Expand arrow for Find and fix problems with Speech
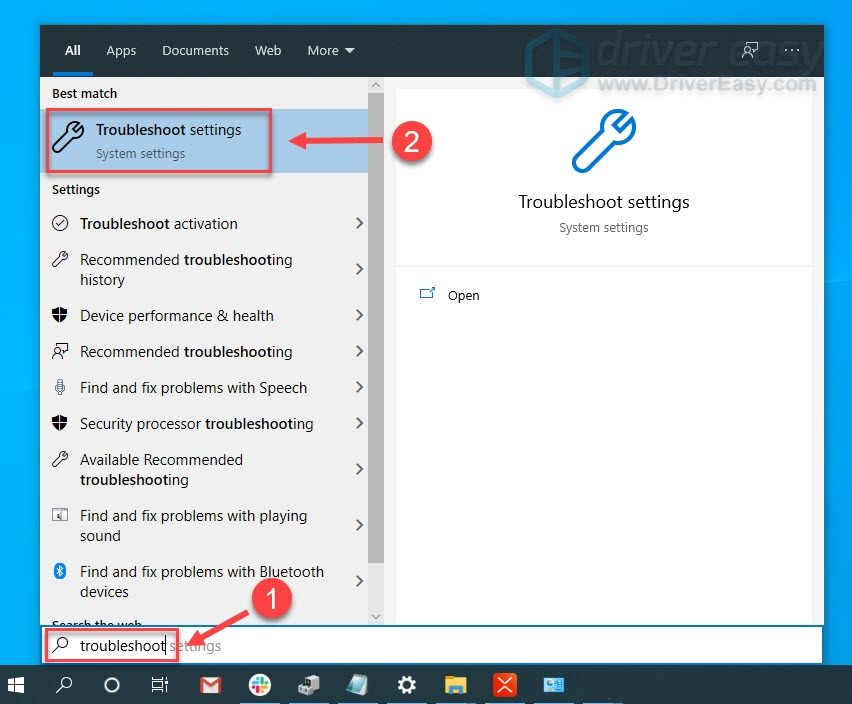This screenshot has height=704, width=852. point(359,388)
